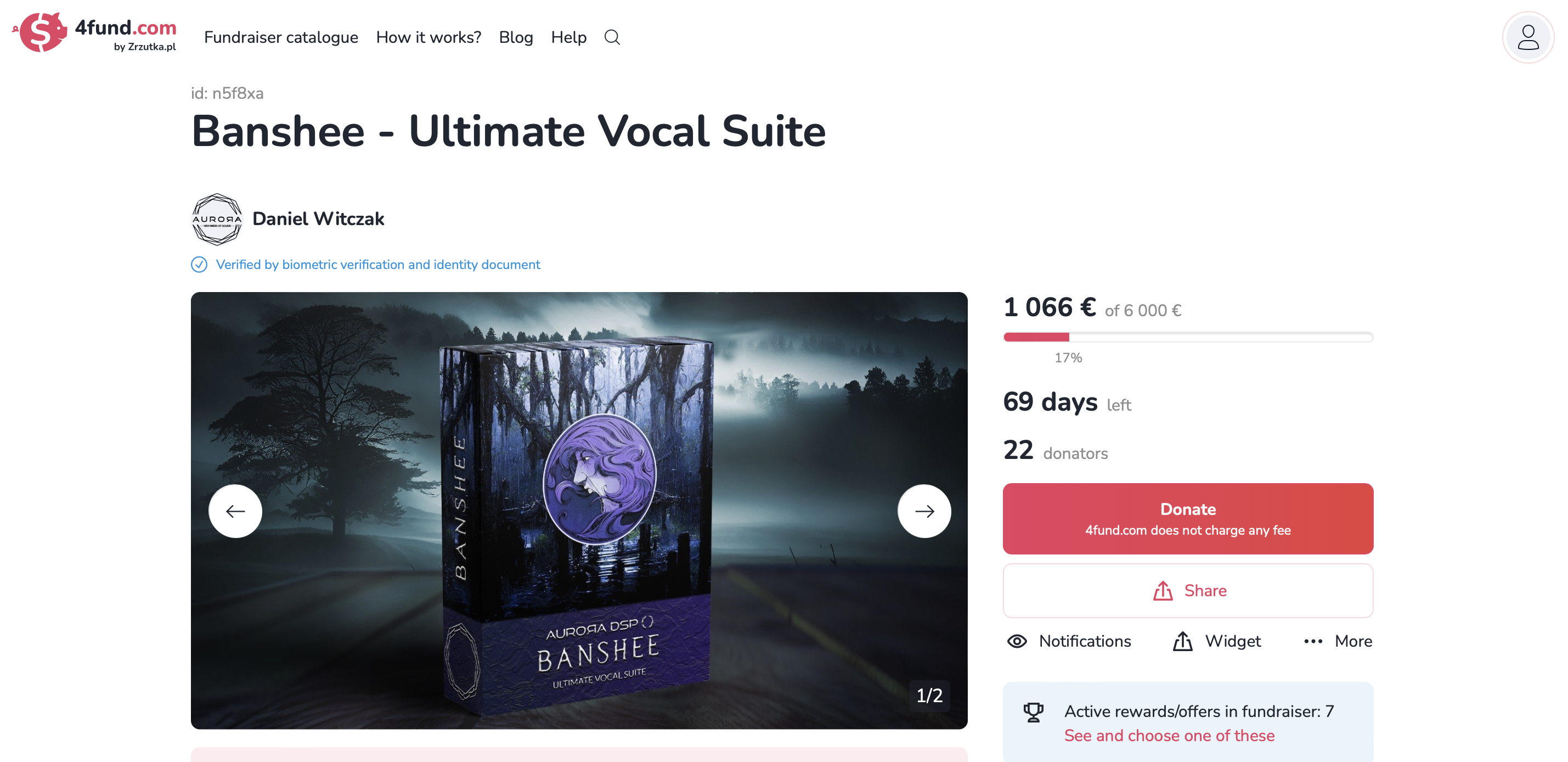Click the search magnifier icon

[612, 37]
